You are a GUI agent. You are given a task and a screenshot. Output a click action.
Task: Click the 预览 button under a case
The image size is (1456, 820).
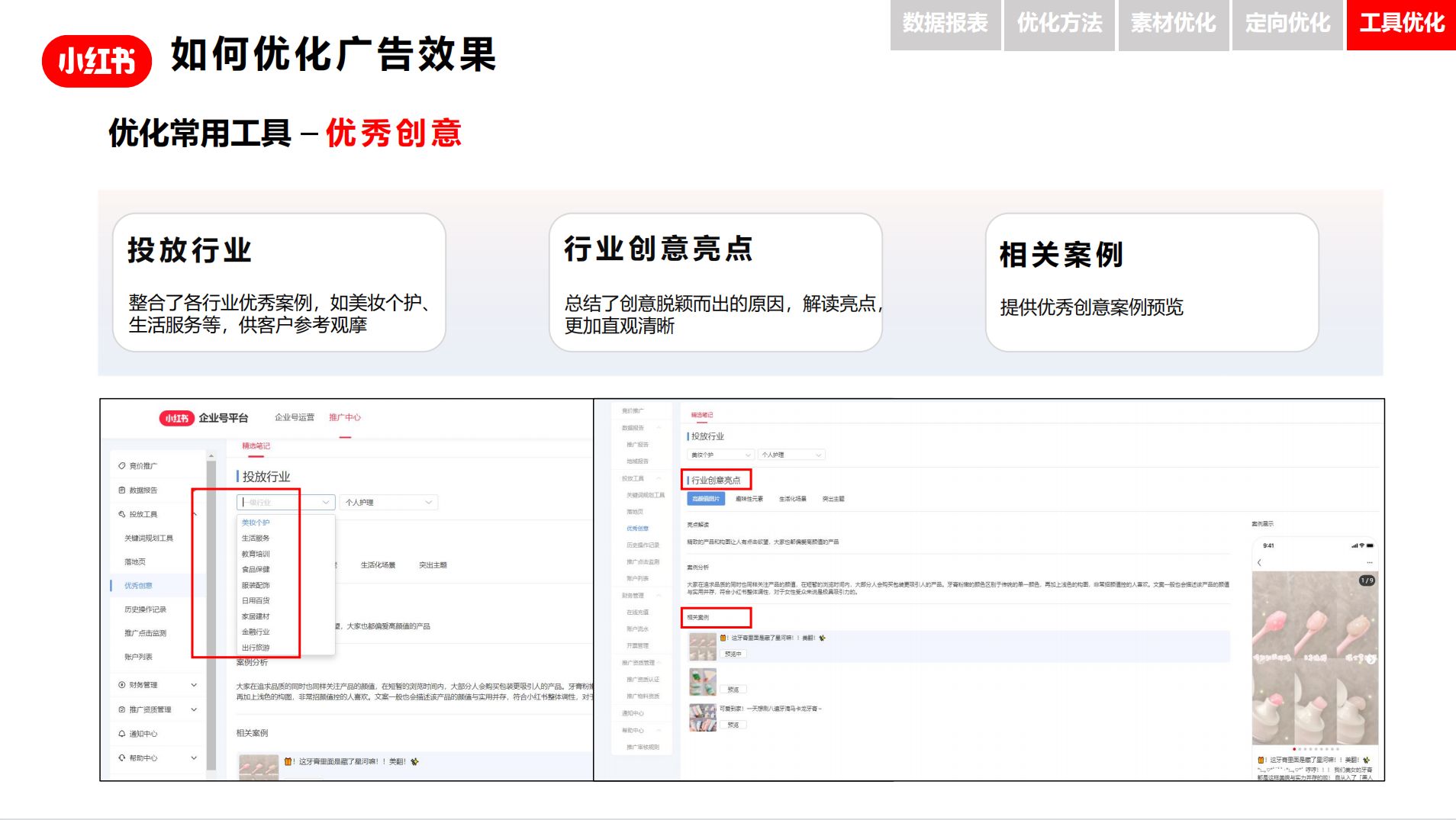click(733, 689)
